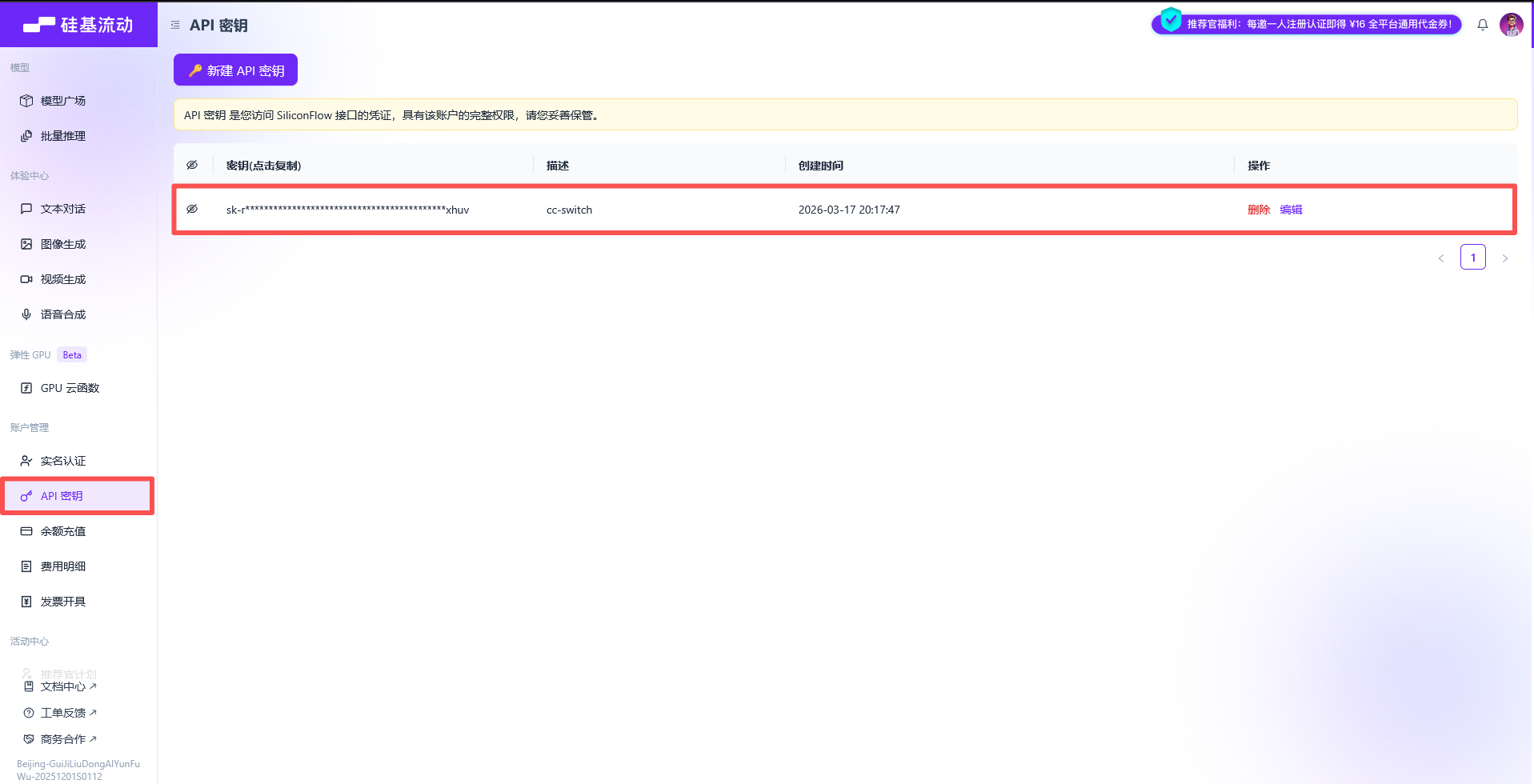The image size is (1534, 784).
Task: Open notifications via the bell icon
Action: 1483,25
